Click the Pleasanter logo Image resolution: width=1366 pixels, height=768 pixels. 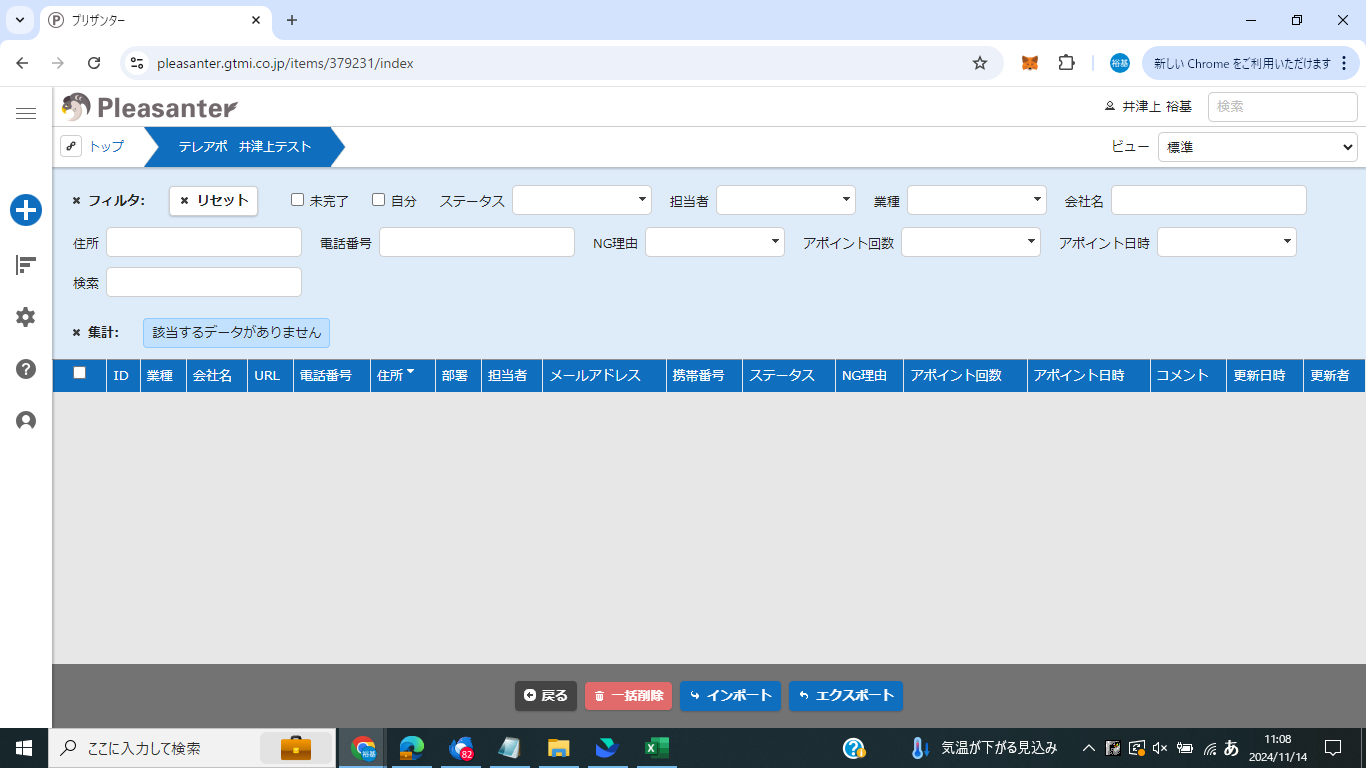point(150,107)
